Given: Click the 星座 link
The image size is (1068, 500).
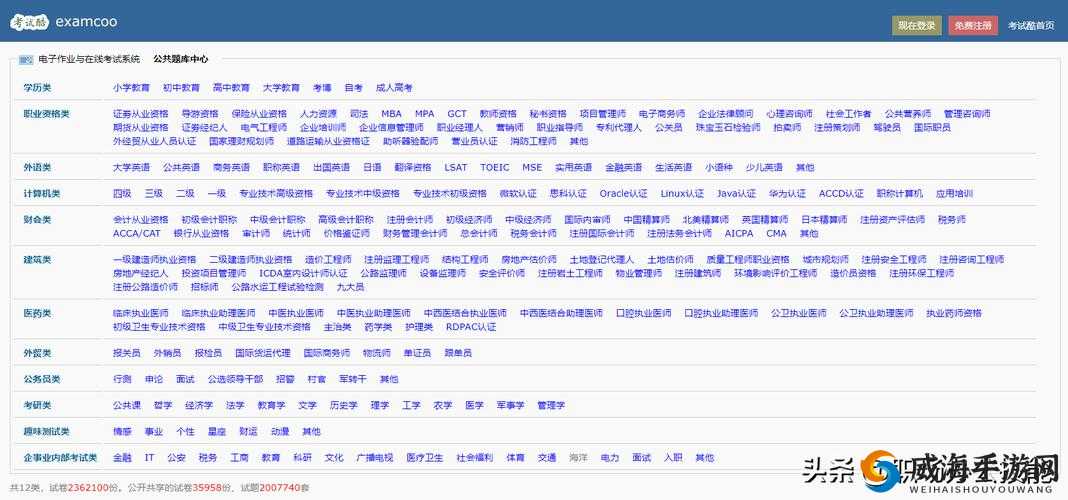Looking at the screenshot, I should click(217, 431).
